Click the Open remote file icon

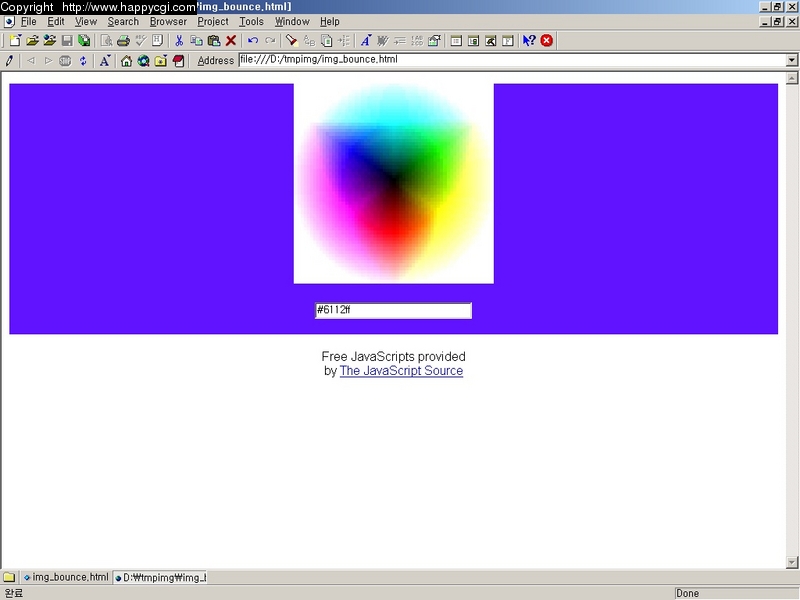pos(49,40)
